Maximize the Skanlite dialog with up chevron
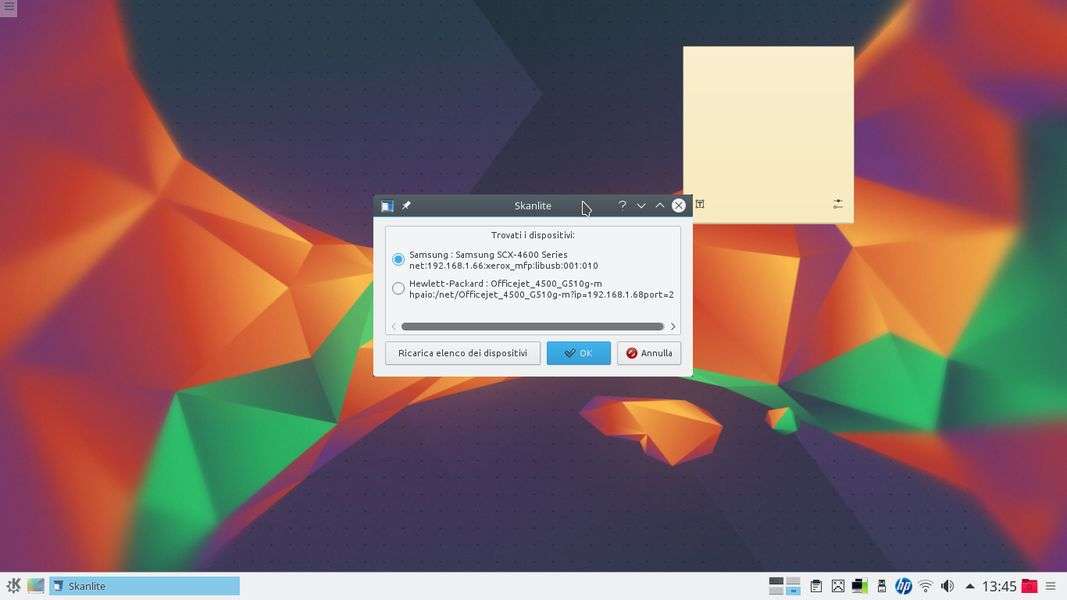Image resolution: width=1067 pixels, height=600 pixels. [x=659, y=205]
